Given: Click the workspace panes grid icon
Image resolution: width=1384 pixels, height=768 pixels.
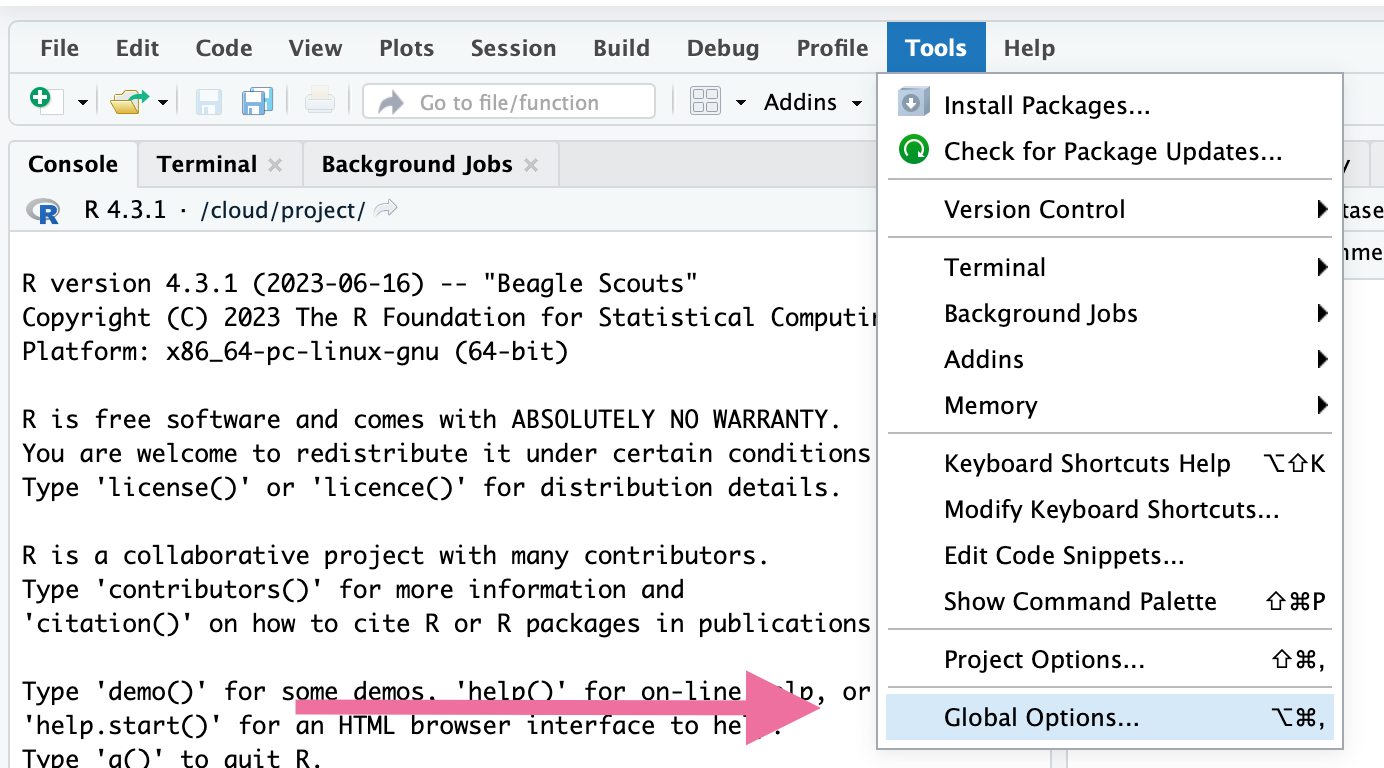Looking at the screenshot, I should (706, 102).
